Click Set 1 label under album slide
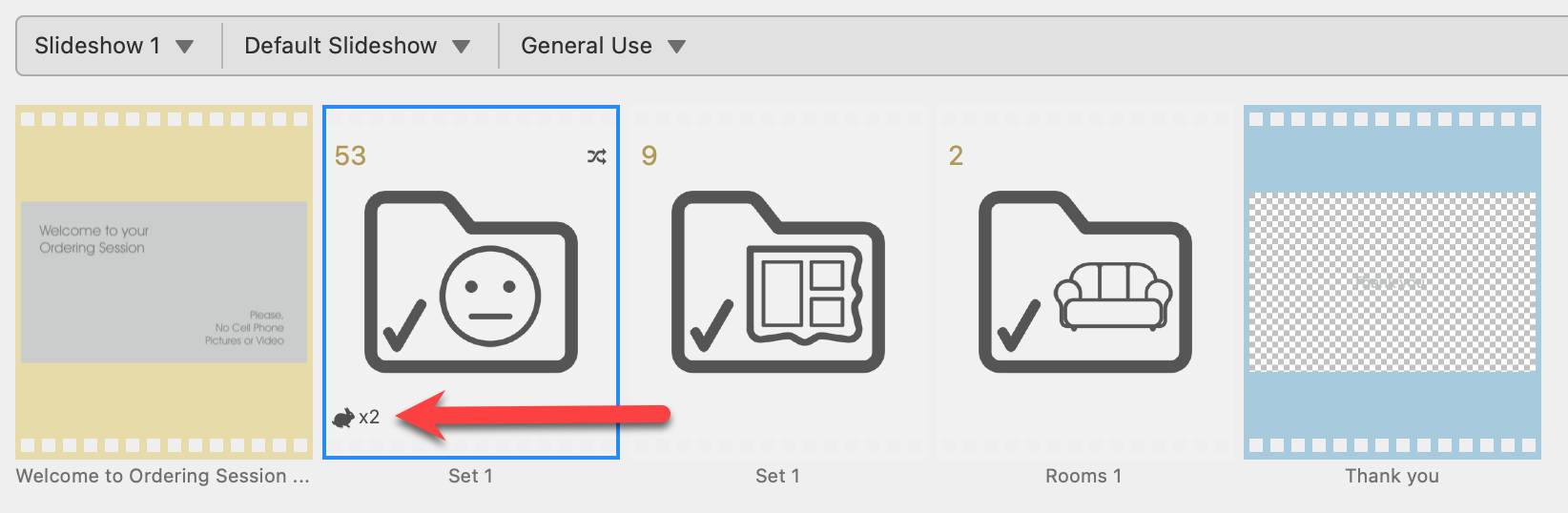 point(777,476)
